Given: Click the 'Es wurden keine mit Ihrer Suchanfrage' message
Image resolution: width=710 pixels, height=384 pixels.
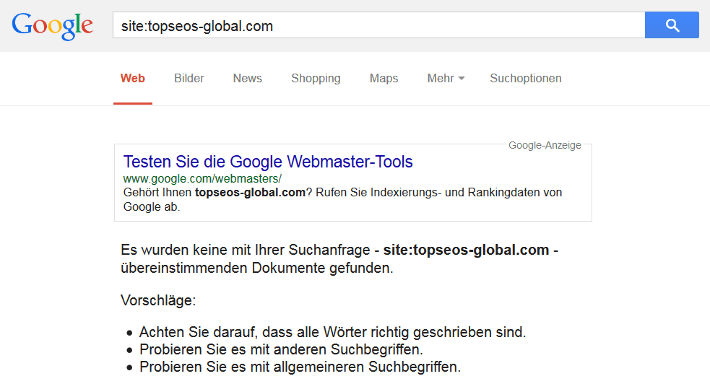Looking at the screenshot, I should click(340, 259).
